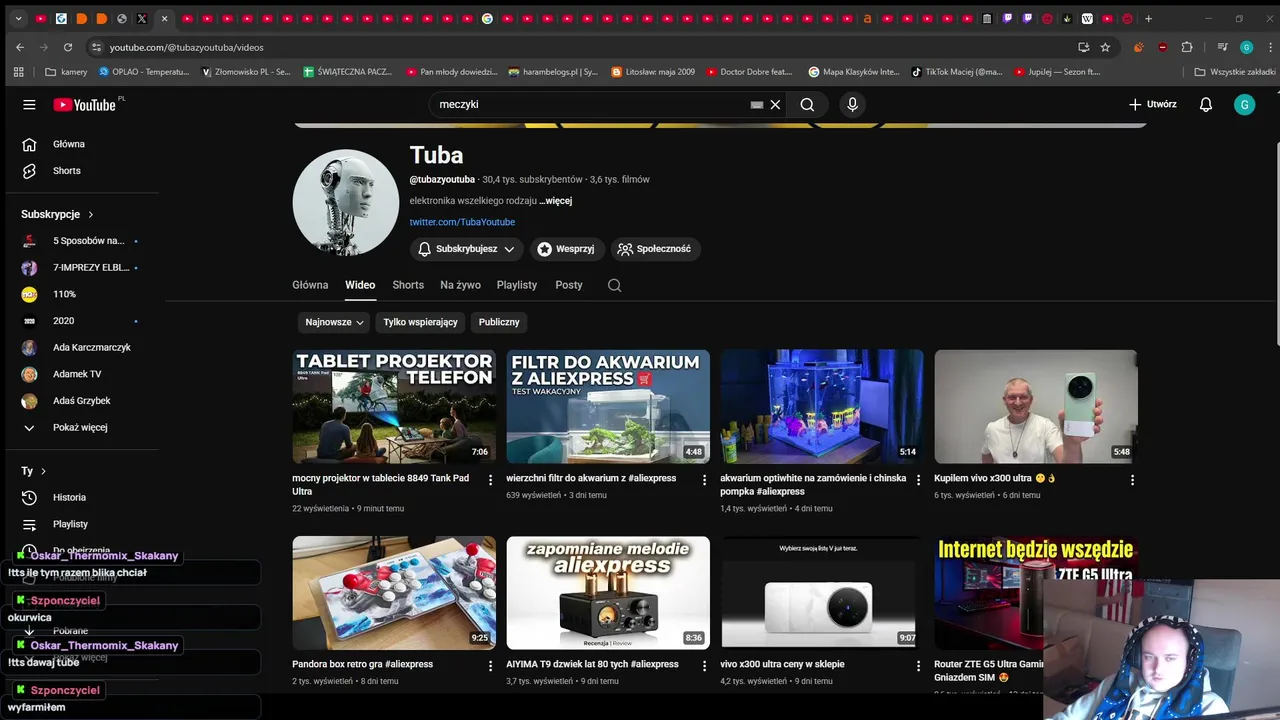Click the browser address bar URL

187,47
